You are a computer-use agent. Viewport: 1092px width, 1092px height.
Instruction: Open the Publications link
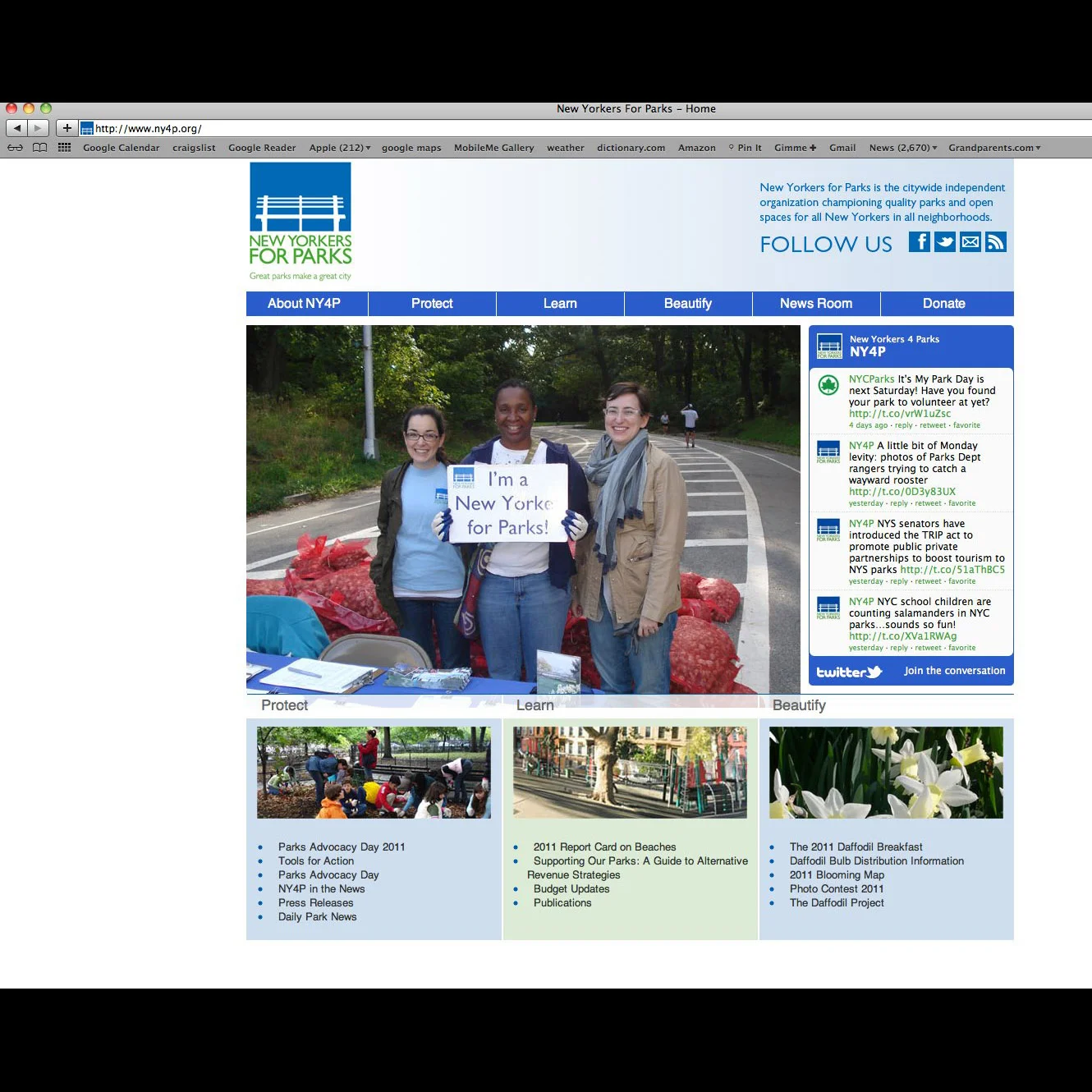tap(562, 902)
